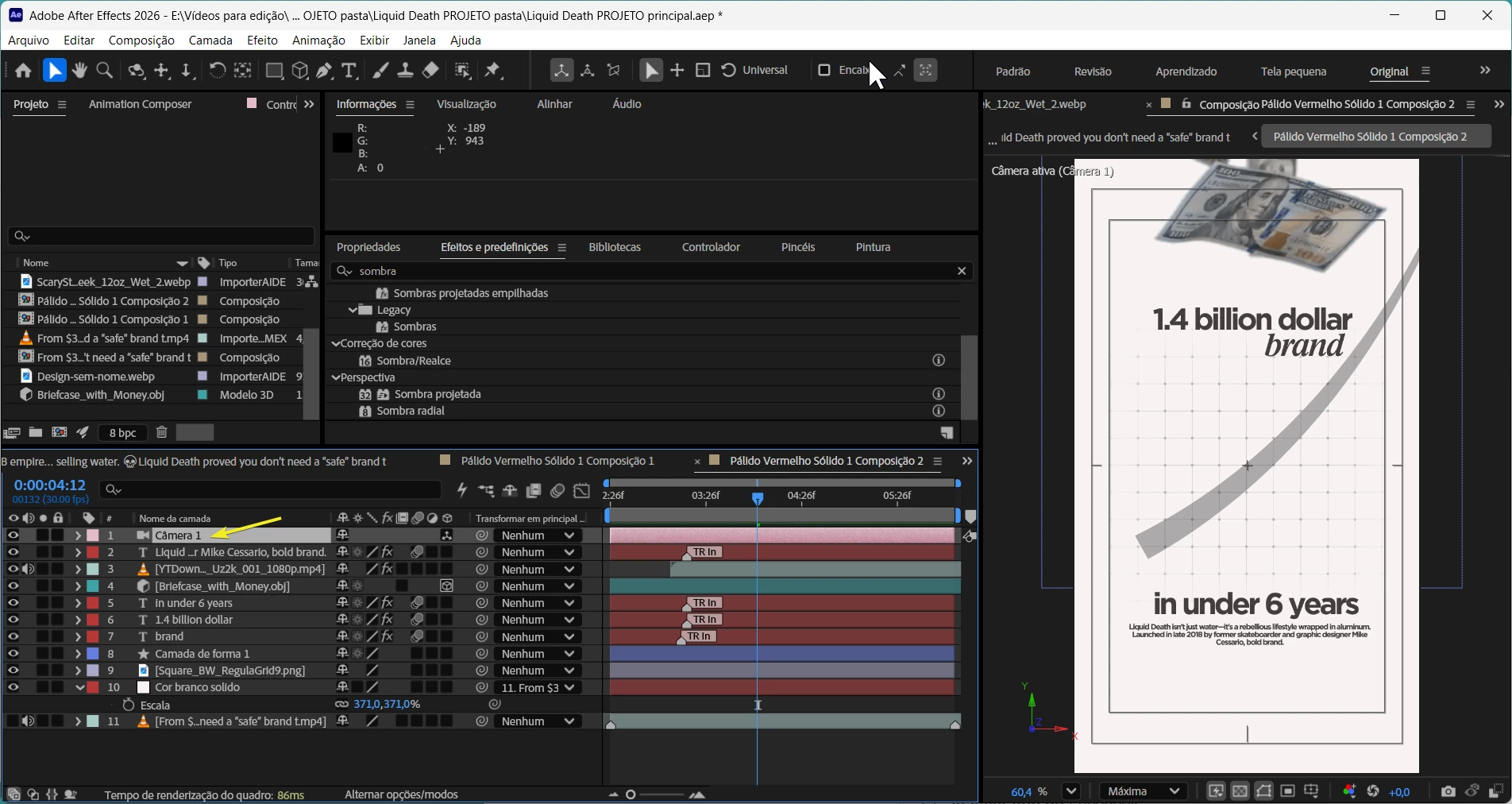
Task: Select the Type text tool
Action: tap(349, 71)
